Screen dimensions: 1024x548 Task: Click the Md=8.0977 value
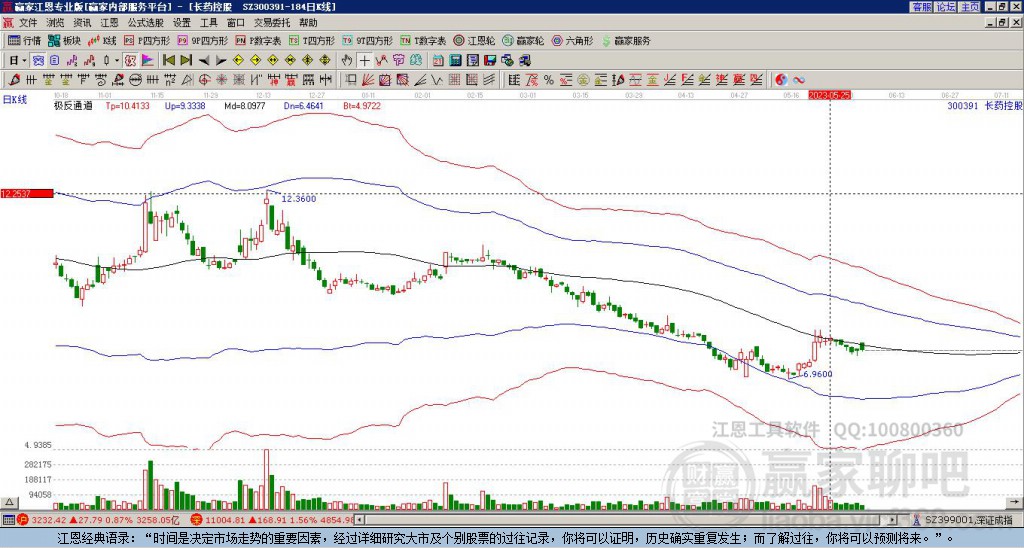pyautogui.click(x=245, y=105)
